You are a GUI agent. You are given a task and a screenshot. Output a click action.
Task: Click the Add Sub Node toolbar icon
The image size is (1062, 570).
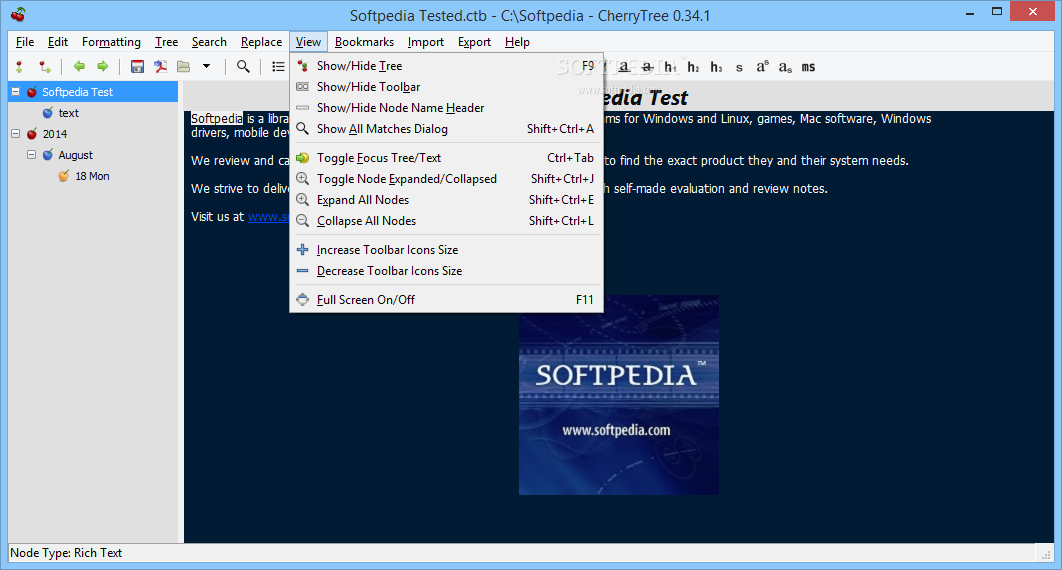[x=45, y=66]
